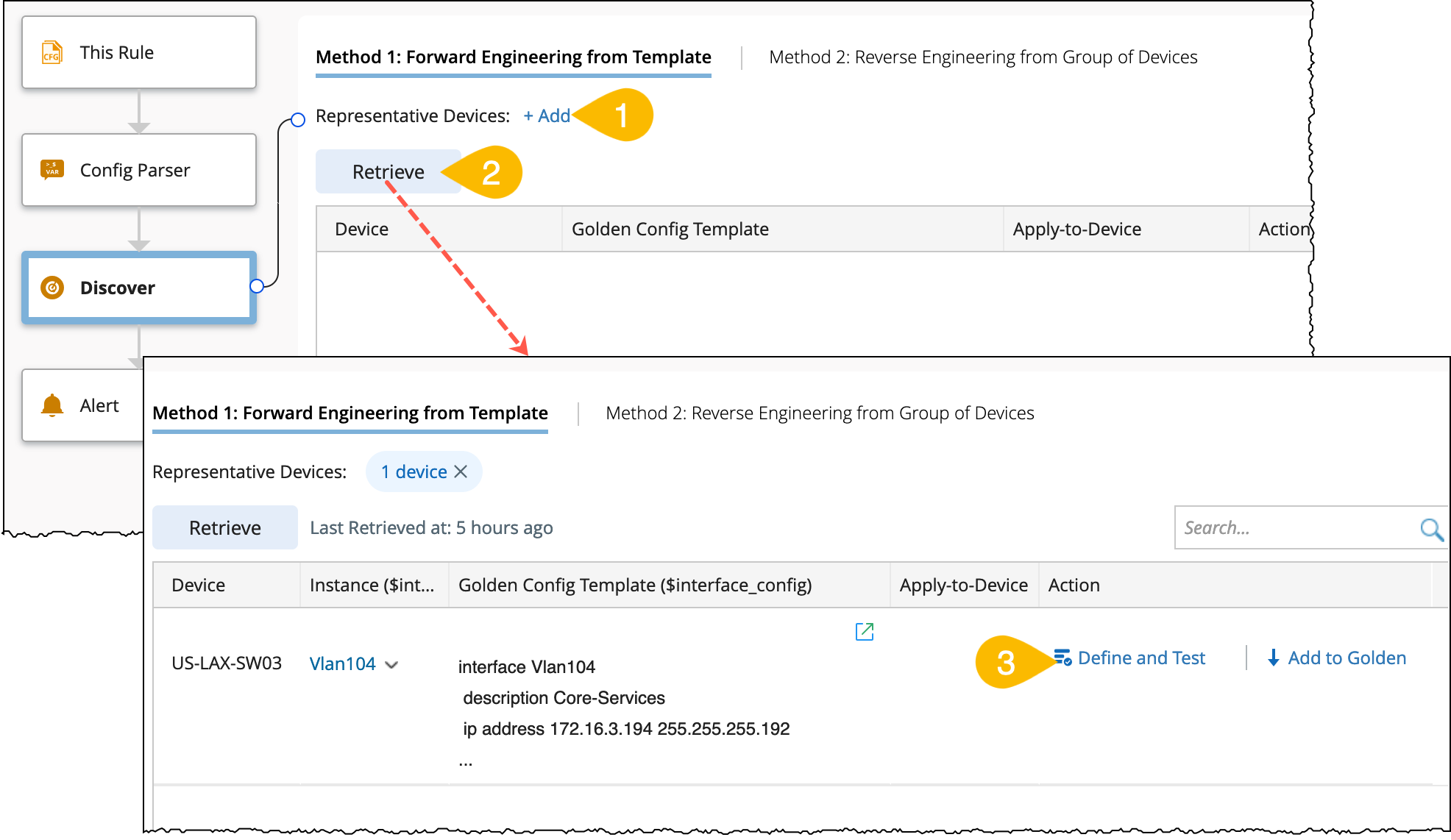This screenshot has width=1451, height=840.
Task: Click the search magnifier icon
Action: (x=1430, y=528)
